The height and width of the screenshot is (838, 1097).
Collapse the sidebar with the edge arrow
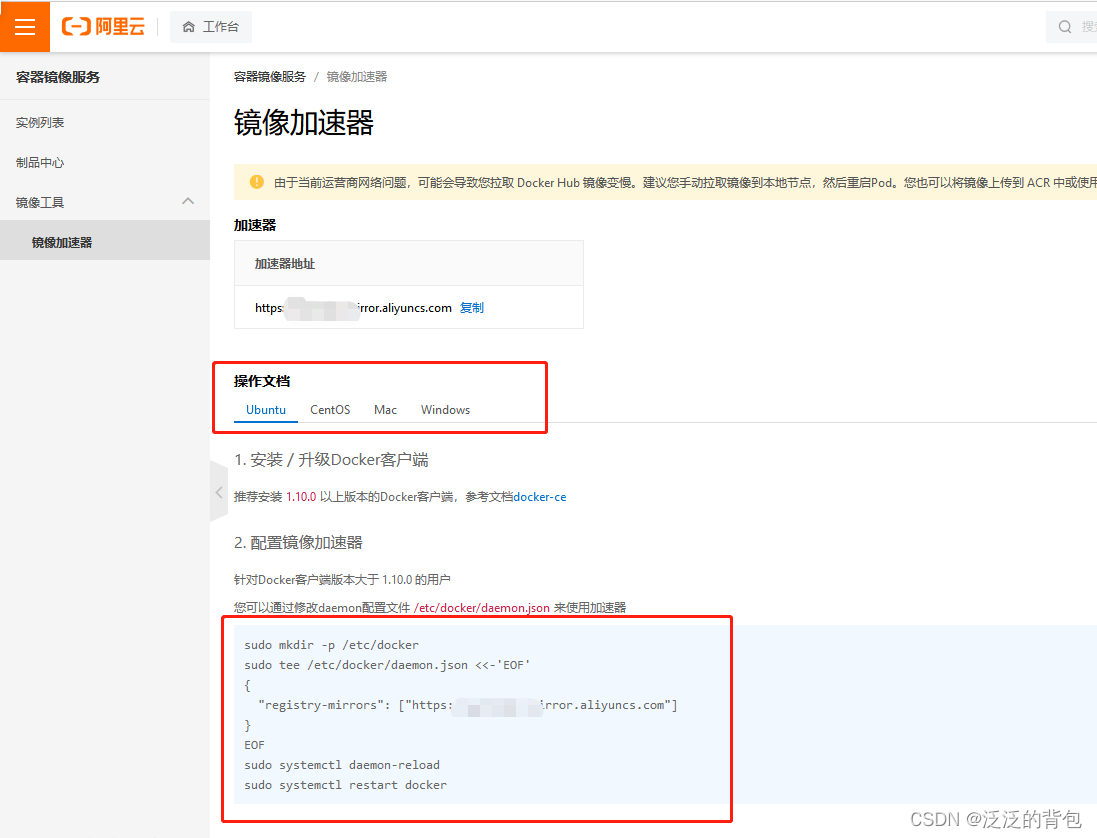219,491
